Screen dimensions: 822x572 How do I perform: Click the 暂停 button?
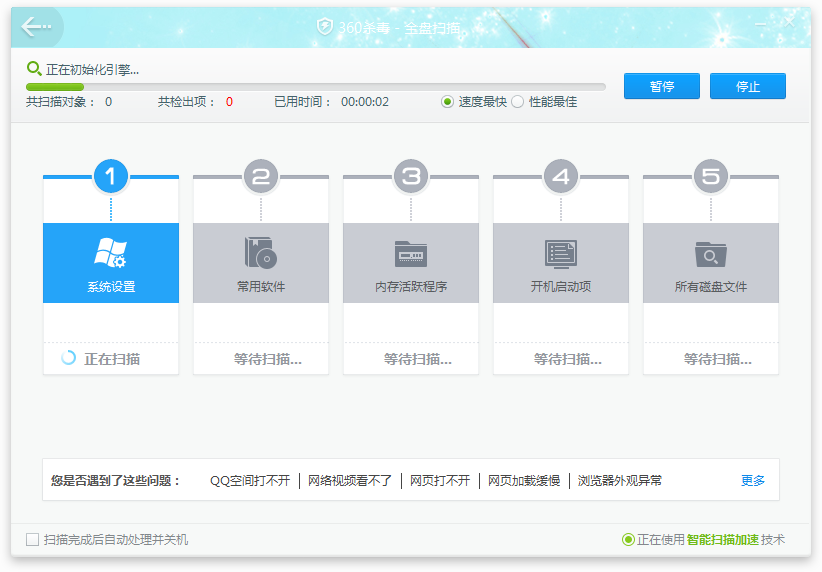click(x=661, y=86)
